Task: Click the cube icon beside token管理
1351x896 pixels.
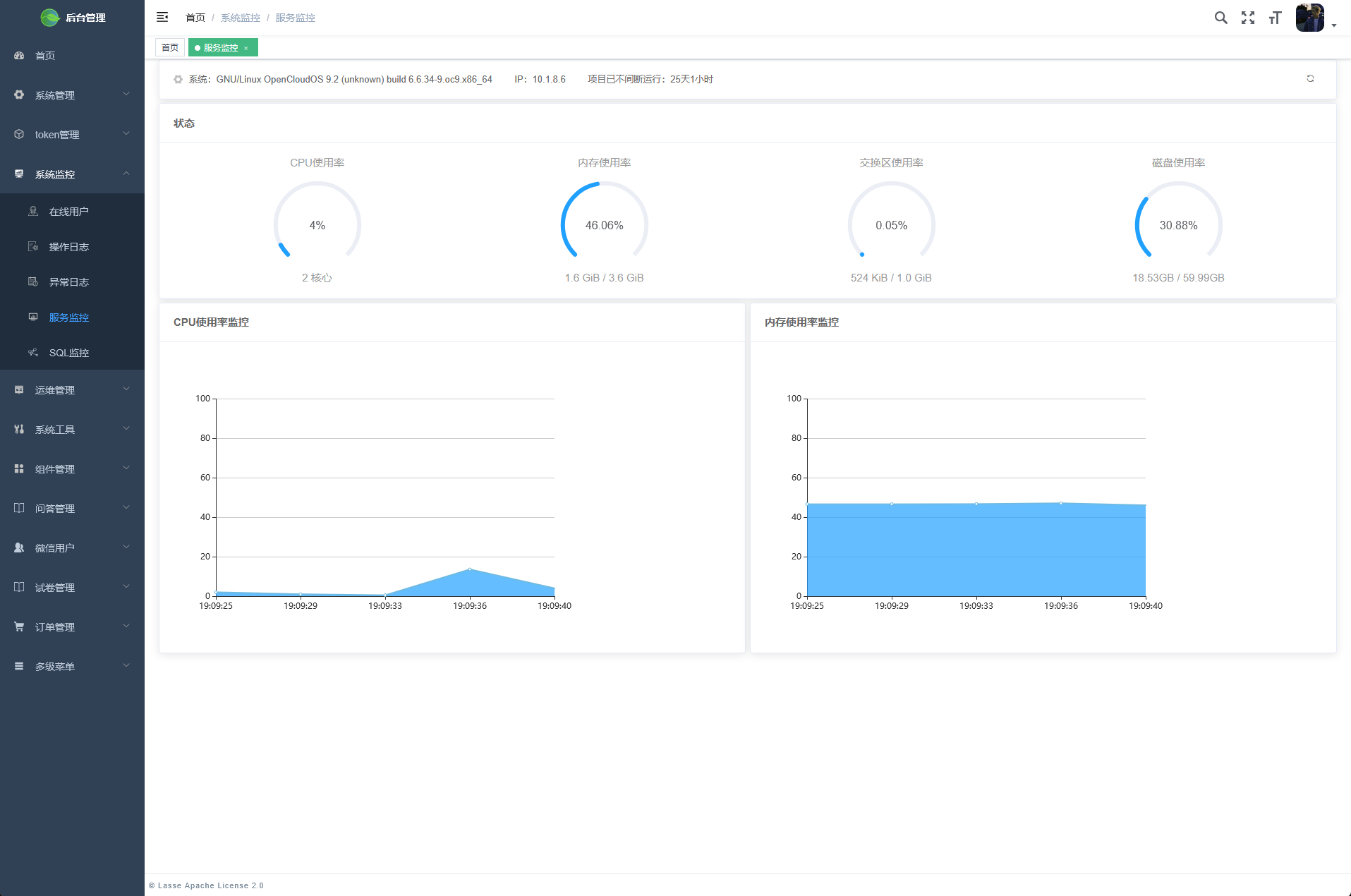Action: coord(19,134)
